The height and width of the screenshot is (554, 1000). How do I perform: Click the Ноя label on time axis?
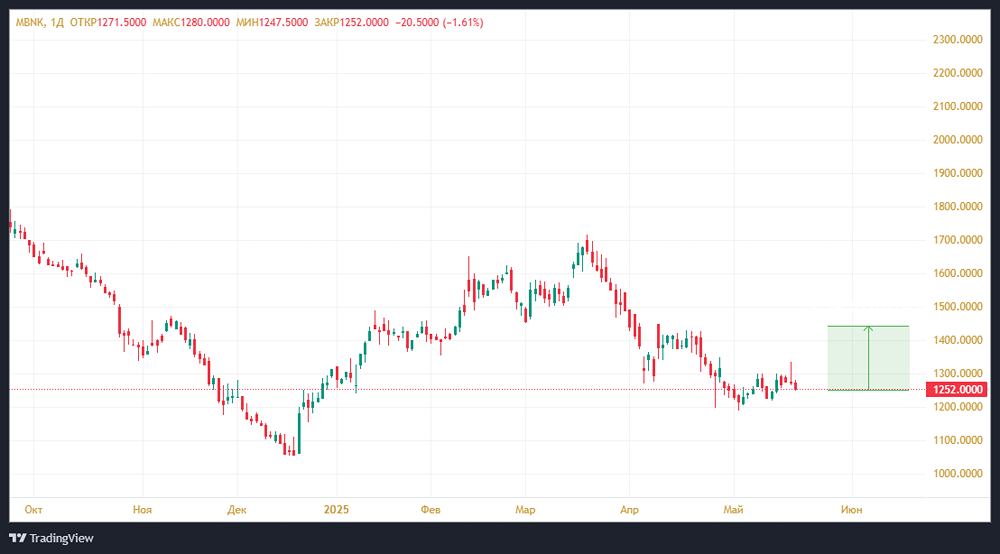[142, 509]
